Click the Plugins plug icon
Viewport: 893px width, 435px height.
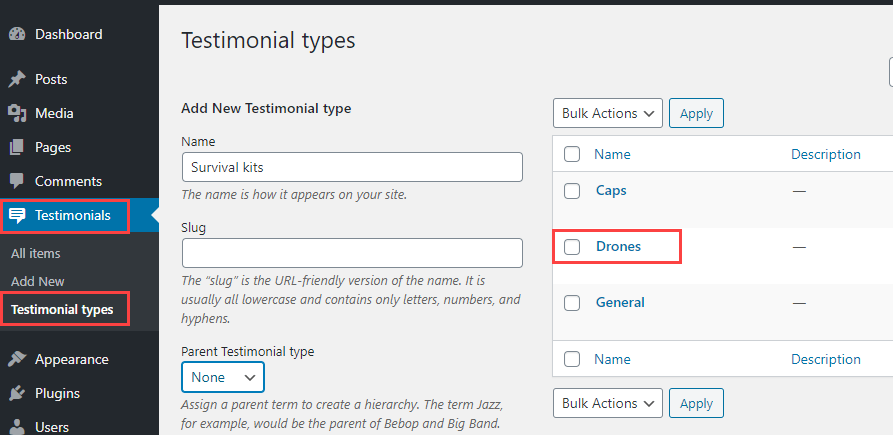tap(17, 393)
